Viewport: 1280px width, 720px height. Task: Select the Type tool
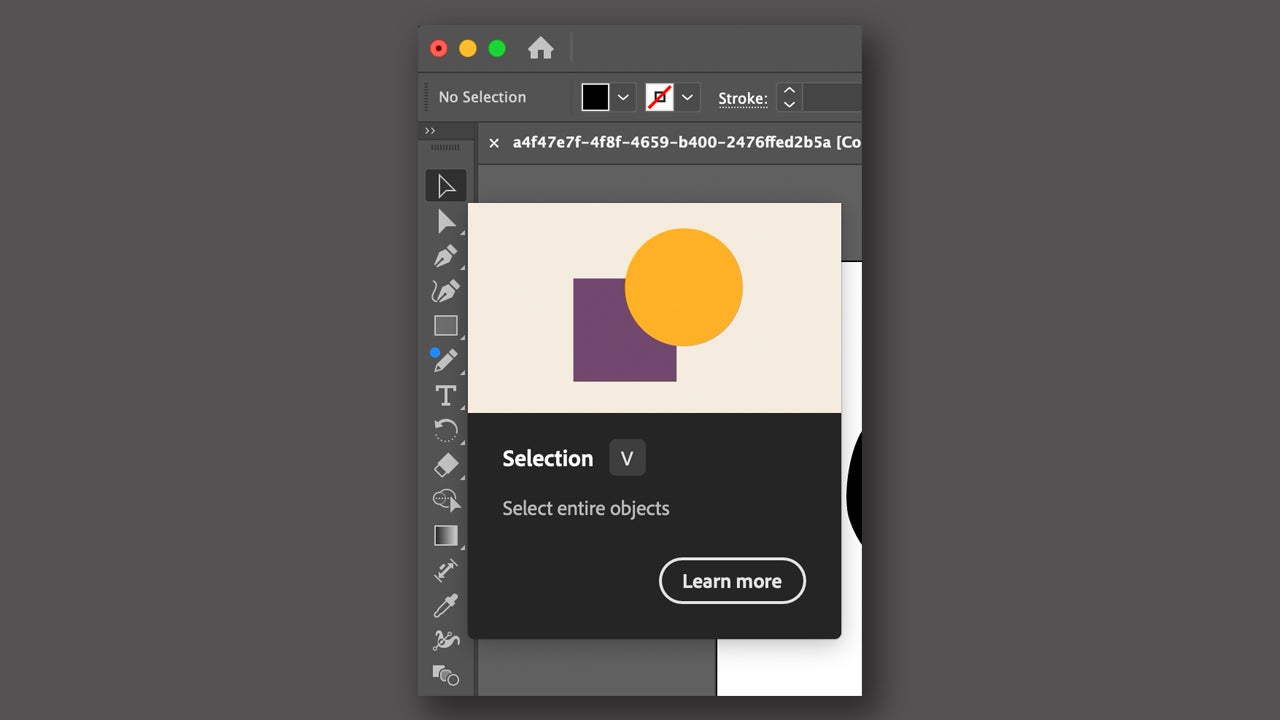coord(446,396)
